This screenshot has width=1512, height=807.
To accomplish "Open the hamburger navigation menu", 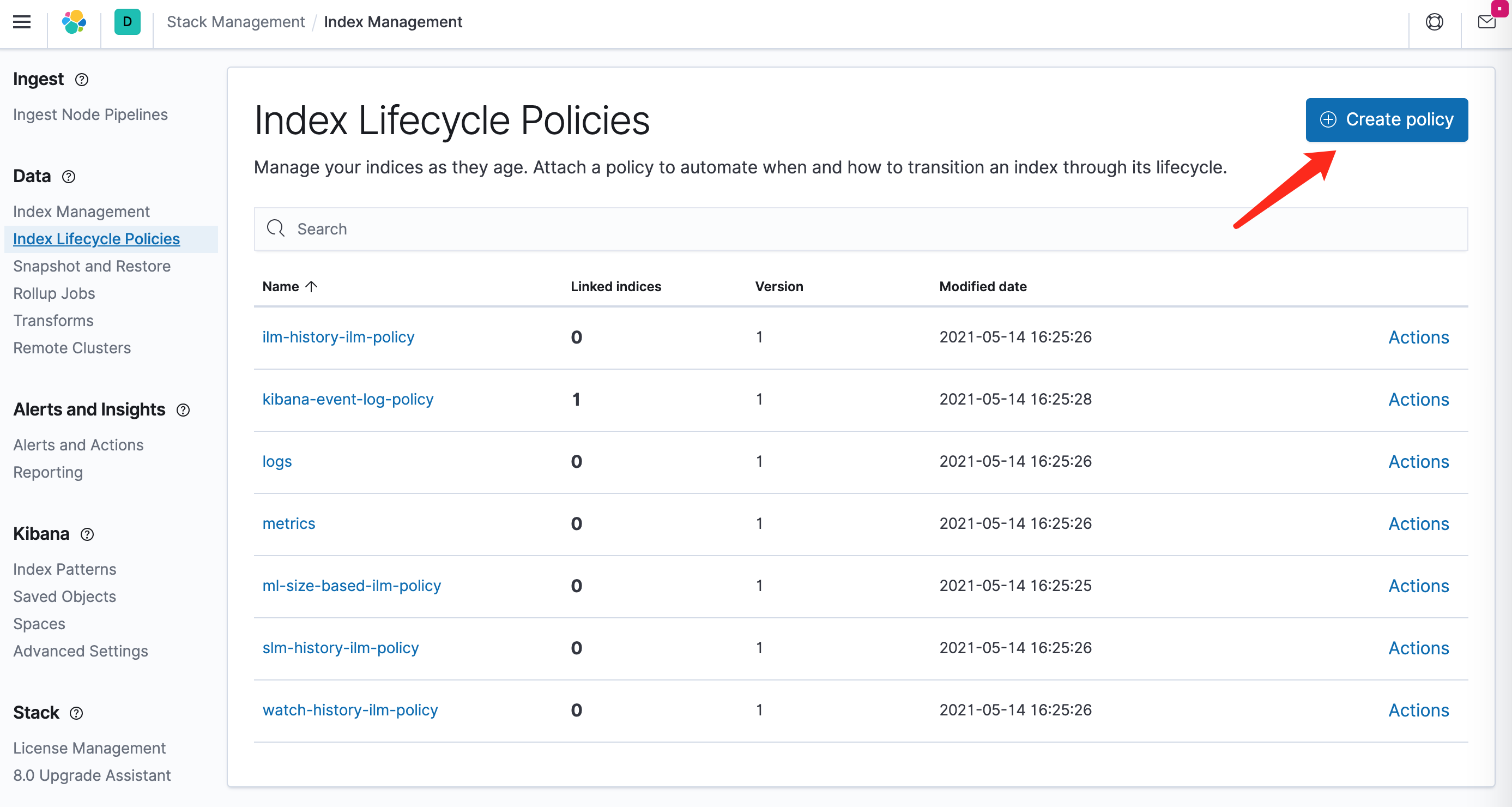I will click(22, 22).
